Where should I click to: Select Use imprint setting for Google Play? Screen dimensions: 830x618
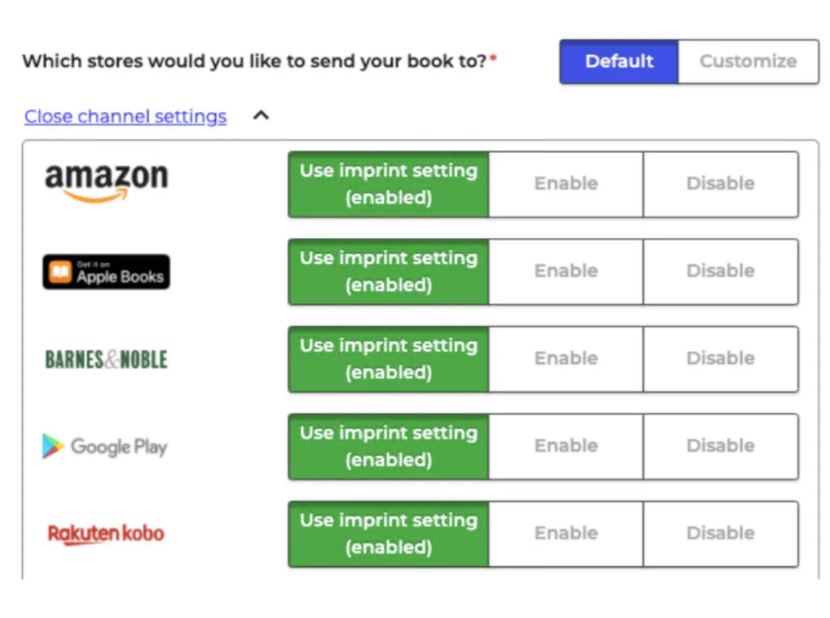pyautogui.click(x=389, y=446)
